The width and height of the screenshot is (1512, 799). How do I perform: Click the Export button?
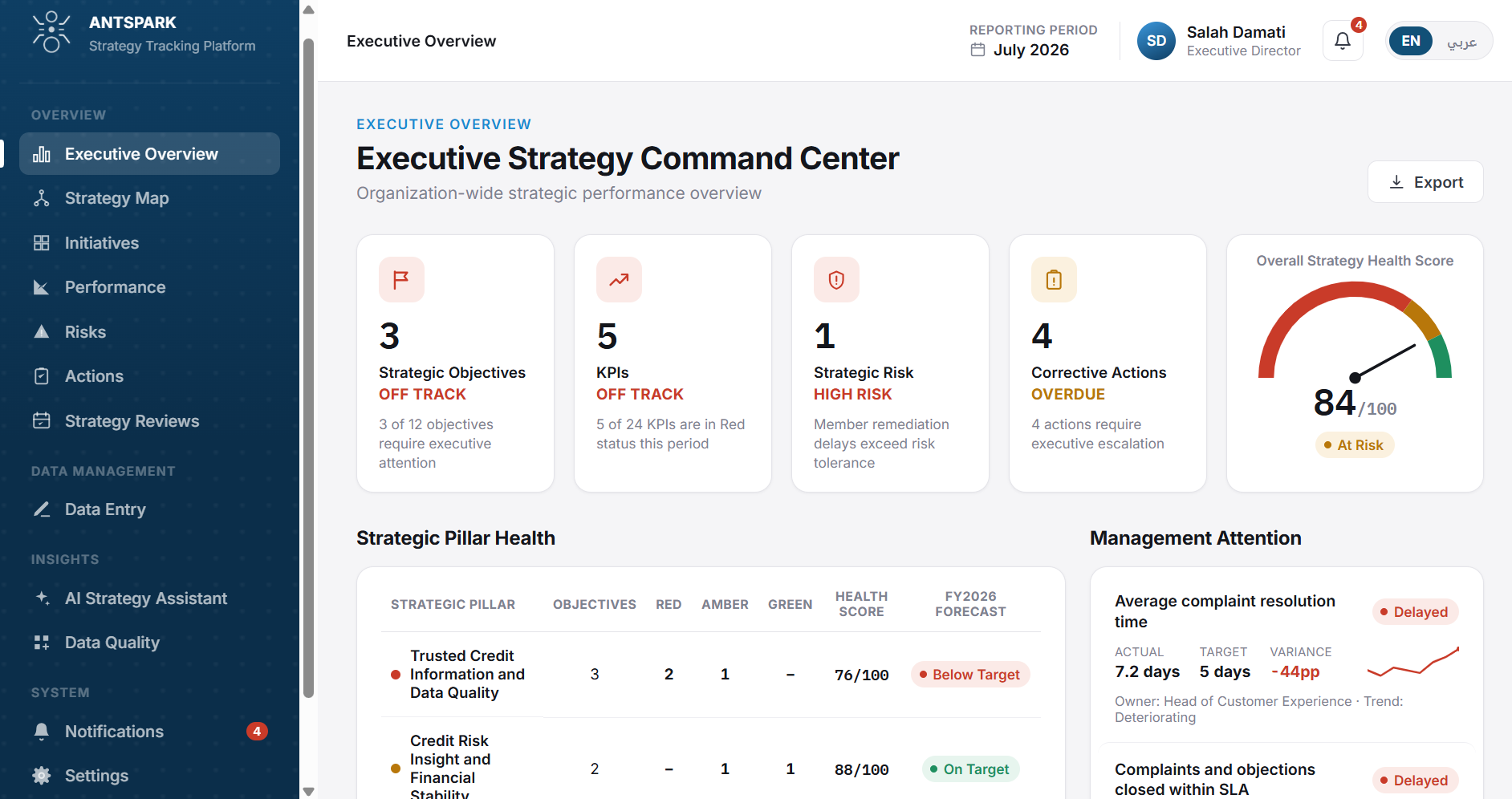(1425, 182)
